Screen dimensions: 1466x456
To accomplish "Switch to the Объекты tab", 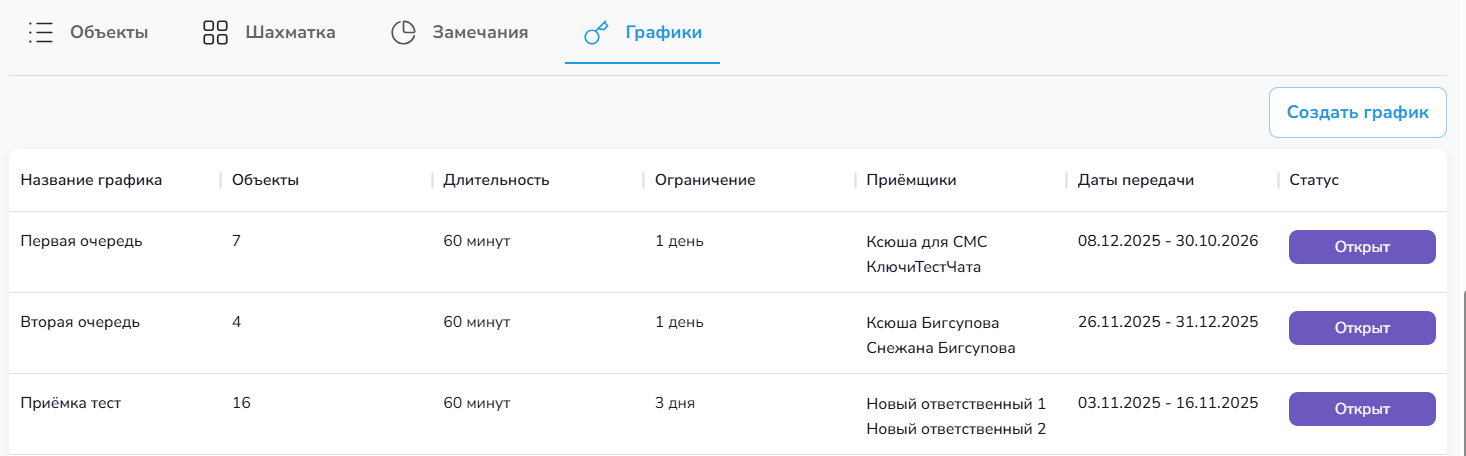I will point(108,32).
